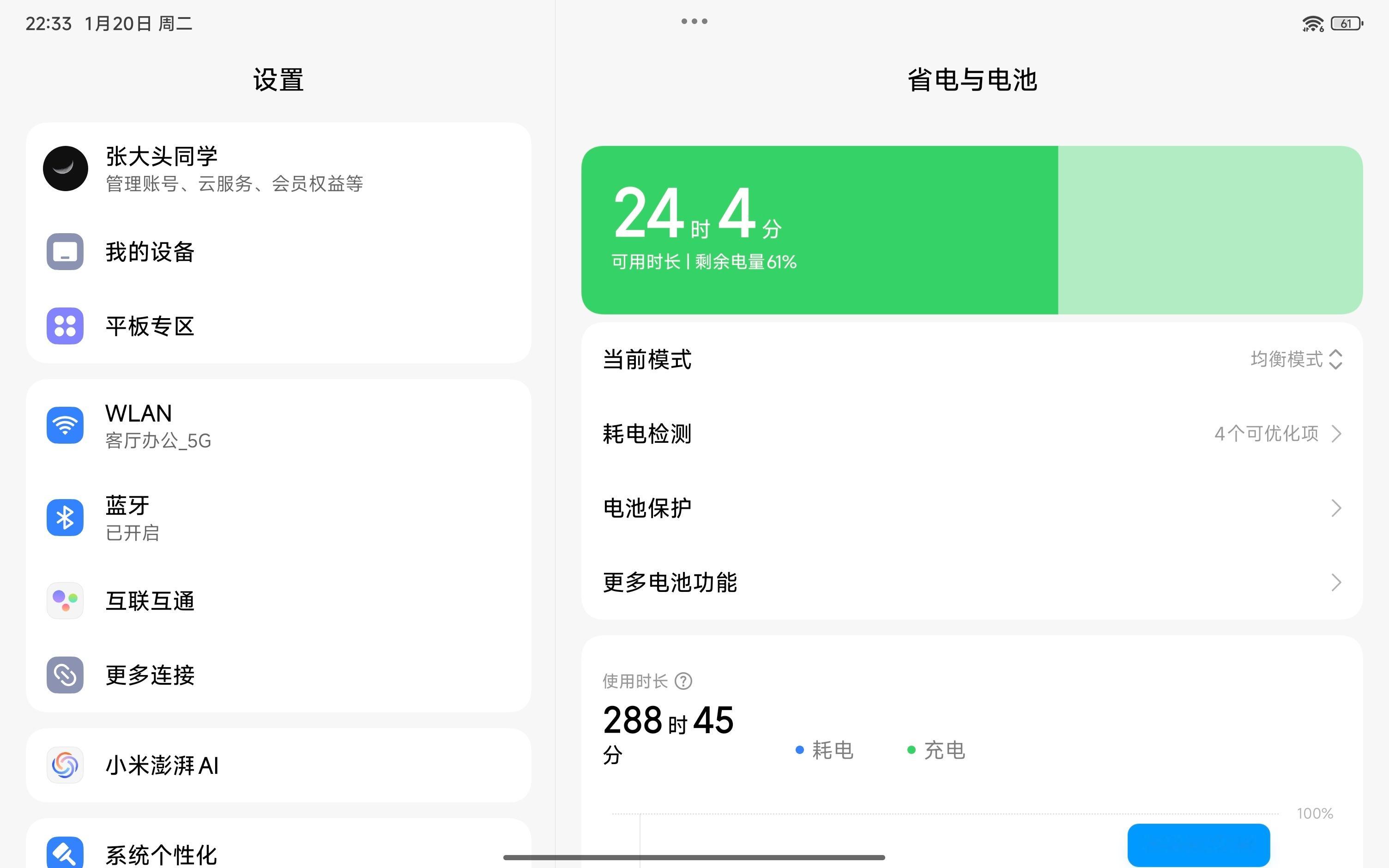Open 互联互通 via its colorful dots icon
Viewport: 1389px width, 868px height.
[x=65, y=601]
